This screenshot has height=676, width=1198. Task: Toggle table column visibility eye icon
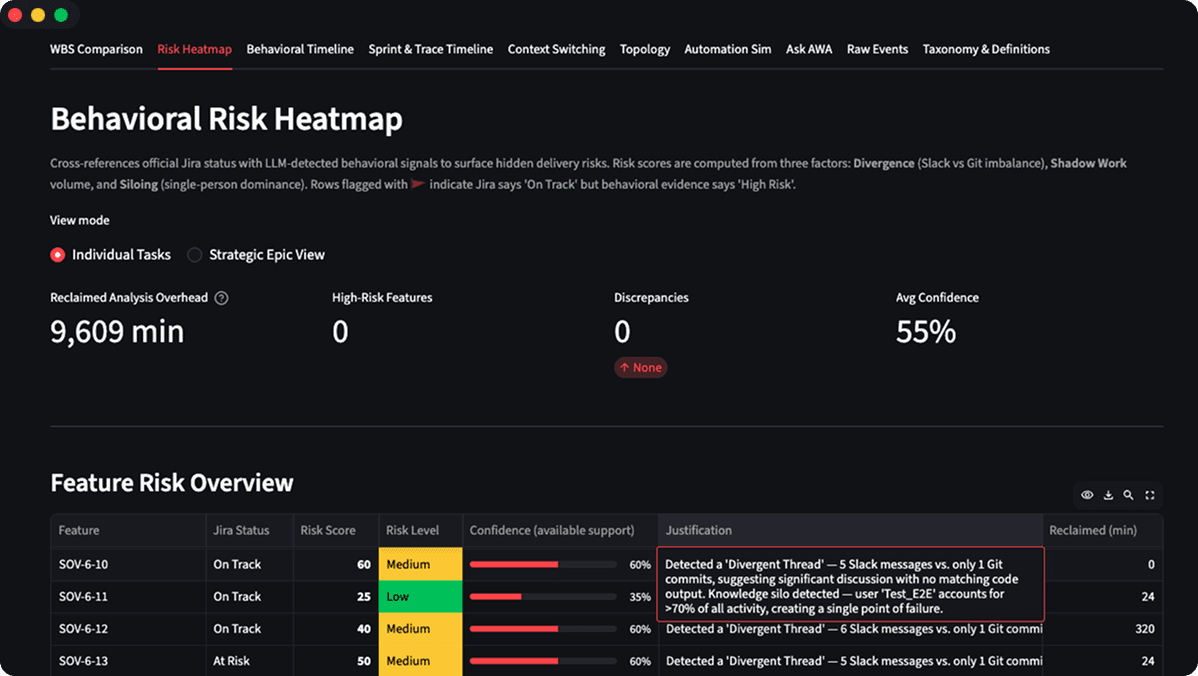(1086, 495)
